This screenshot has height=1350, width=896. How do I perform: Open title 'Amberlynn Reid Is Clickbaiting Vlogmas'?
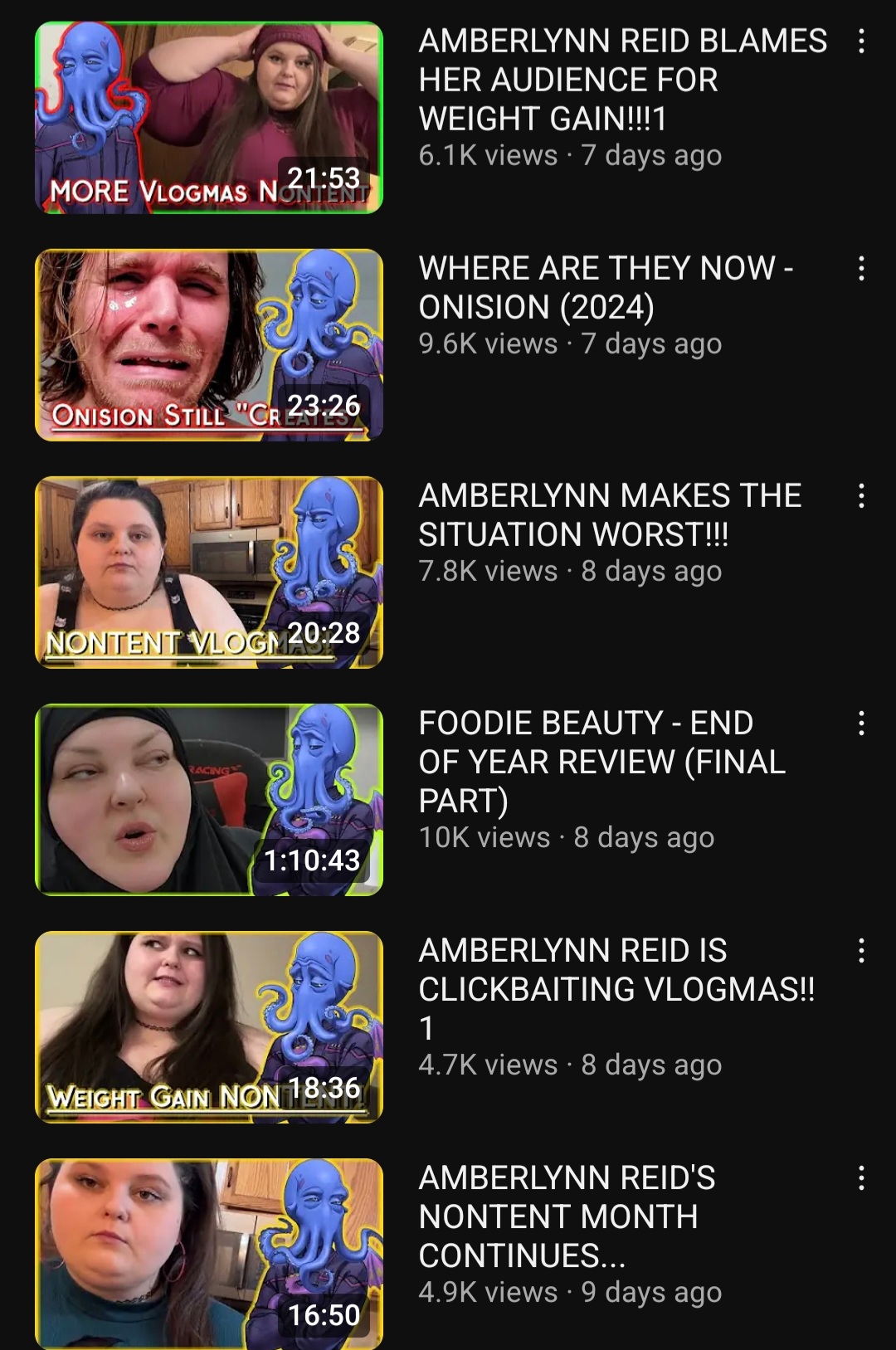(616, 989)
